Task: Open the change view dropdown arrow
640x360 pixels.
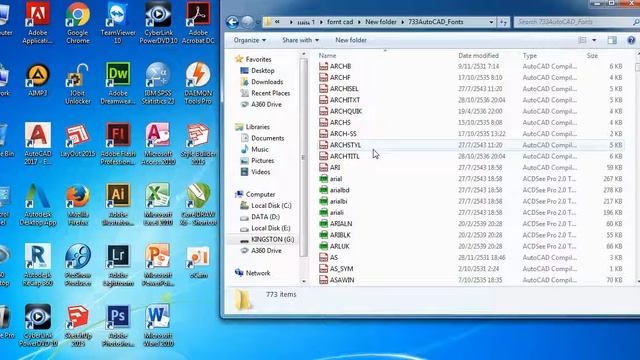Action: pos(594,40)
